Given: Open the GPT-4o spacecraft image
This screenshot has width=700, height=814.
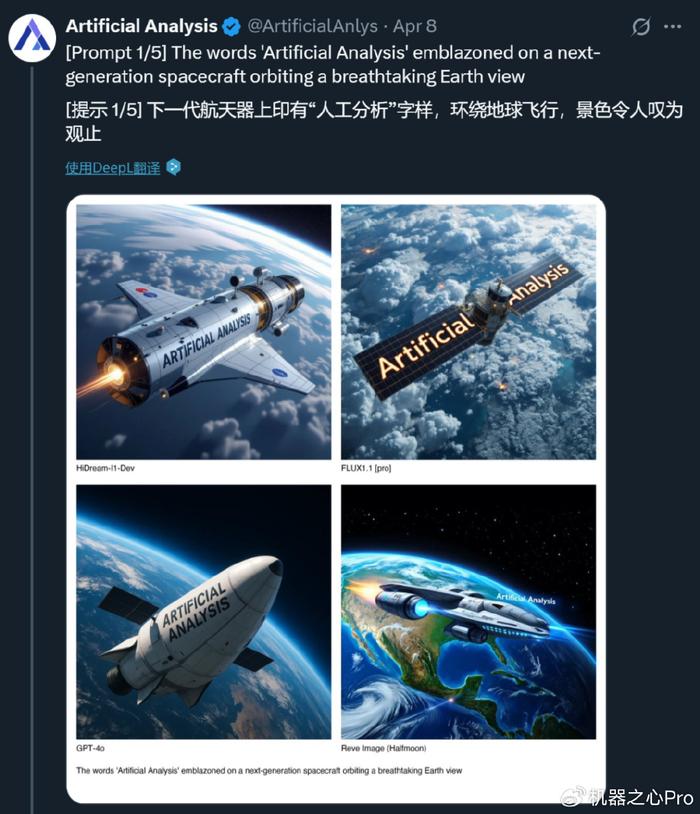Looking at the screenshot, I should (204, 612).
